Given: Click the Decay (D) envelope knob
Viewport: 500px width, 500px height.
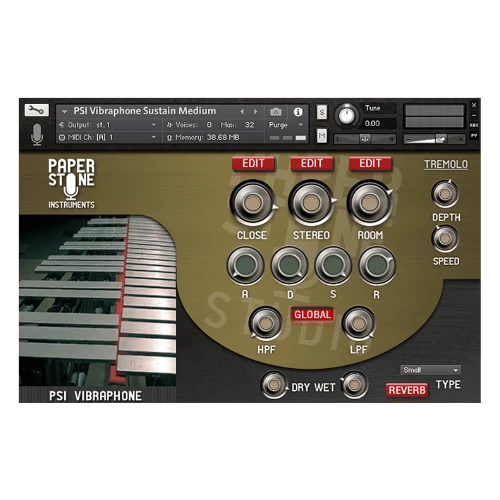Looking at the screenshot, I should point(289,266).
